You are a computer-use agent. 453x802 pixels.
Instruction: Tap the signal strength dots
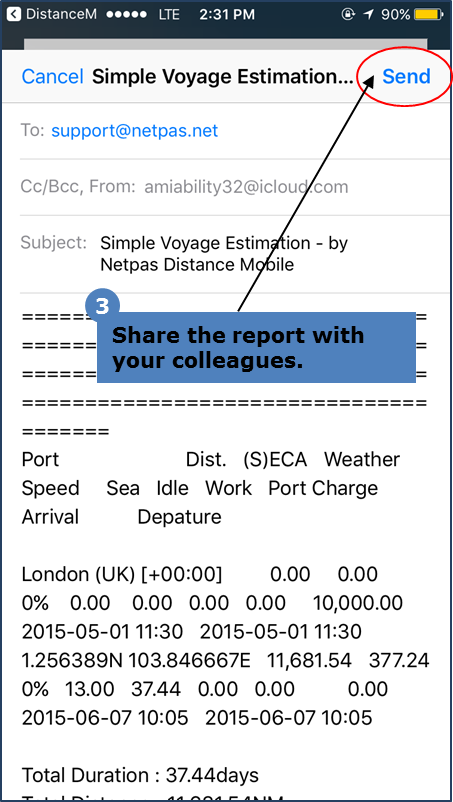coord(127,14)
